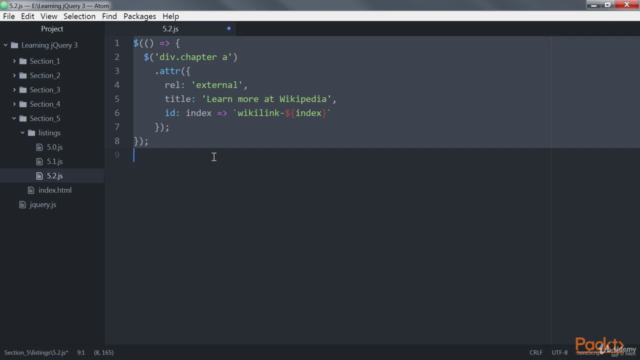The image size is (640, 360).
Task: Open the File menu
Action: (x=9, y=16)
